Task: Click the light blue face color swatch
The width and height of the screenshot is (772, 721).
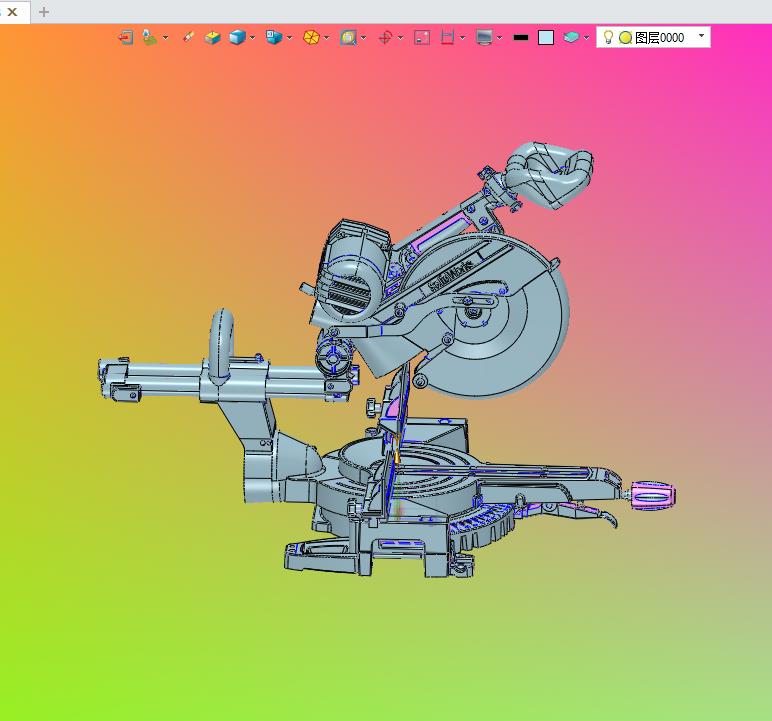Action: 546,37
